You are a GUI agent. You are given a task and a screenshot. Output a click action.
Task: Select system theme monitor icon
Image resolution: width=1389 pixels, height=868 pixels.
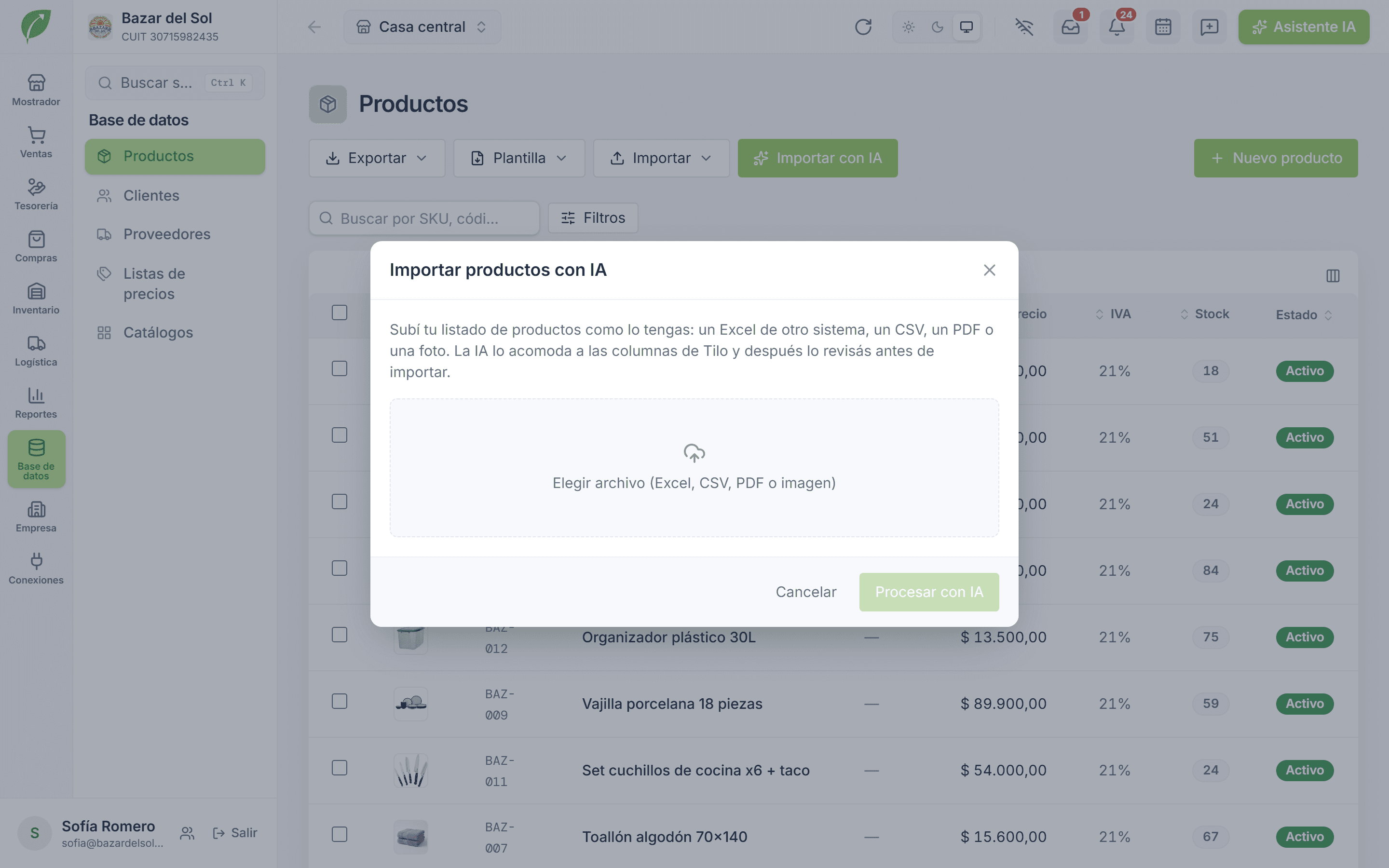967,27
